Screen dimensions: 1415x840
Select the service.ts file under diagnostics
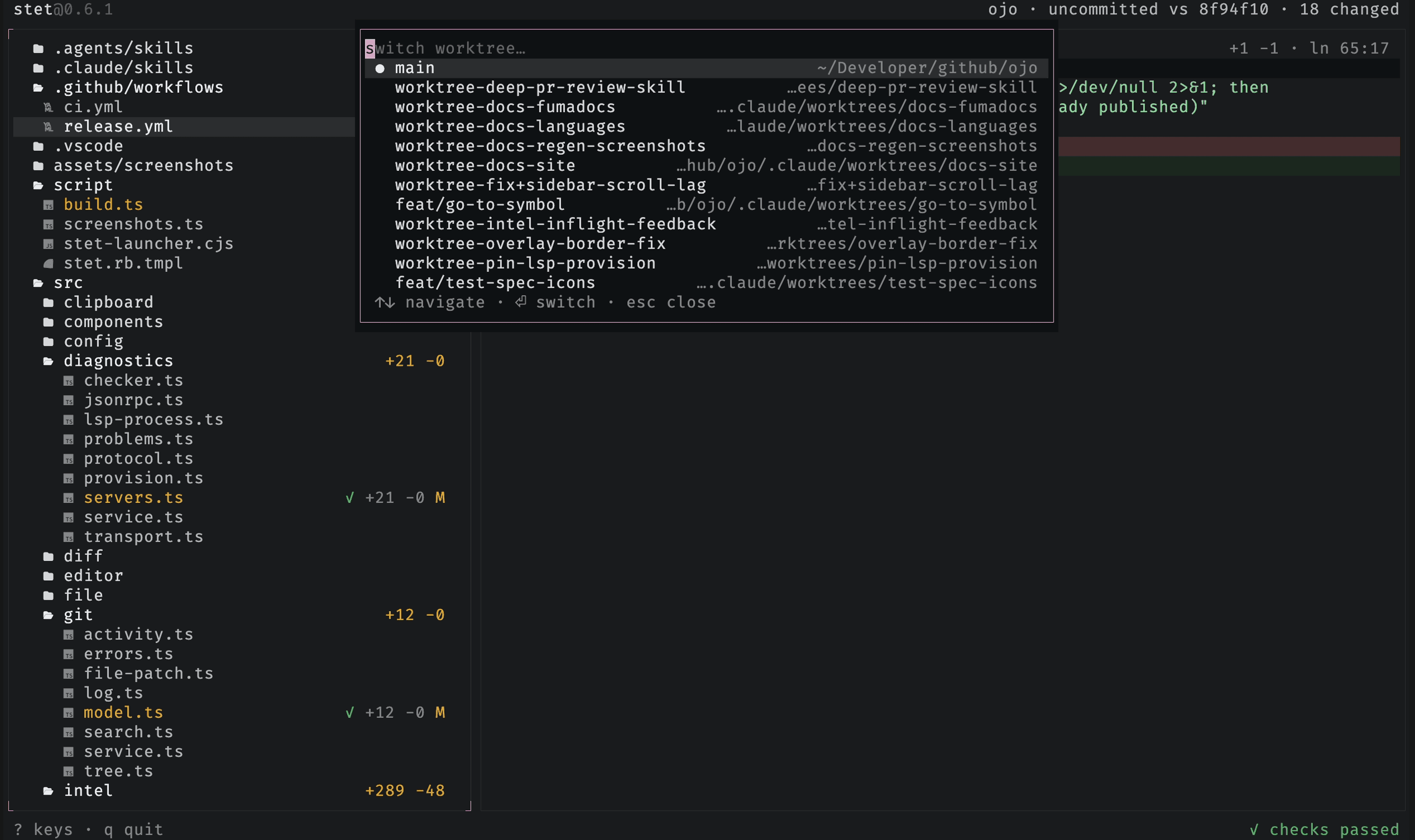click(x=134, y=517)
